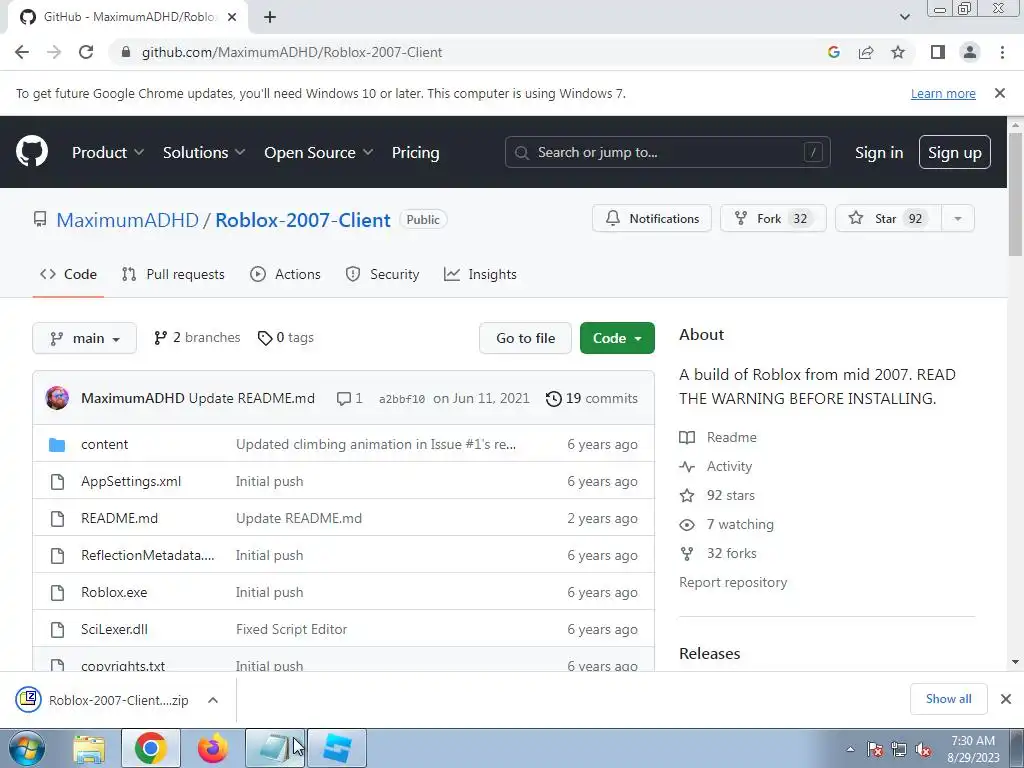This screenshot has height=768, width=1024.
Task: Open AppSettings.xml file
Action: click(131, 481)
